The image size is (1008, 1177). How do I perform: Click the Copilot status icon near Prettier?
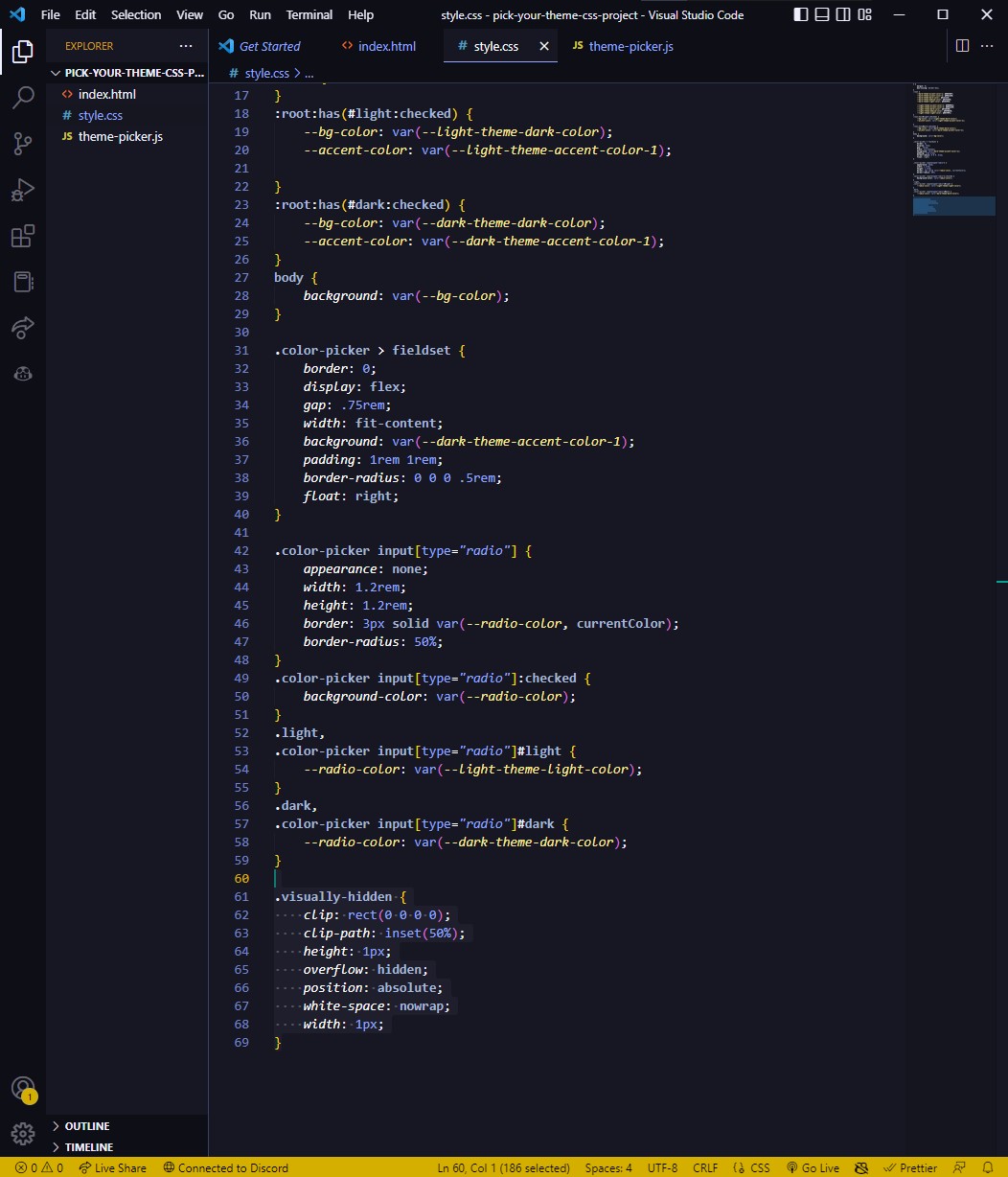pyautogui.click(x=860, y=1167)
